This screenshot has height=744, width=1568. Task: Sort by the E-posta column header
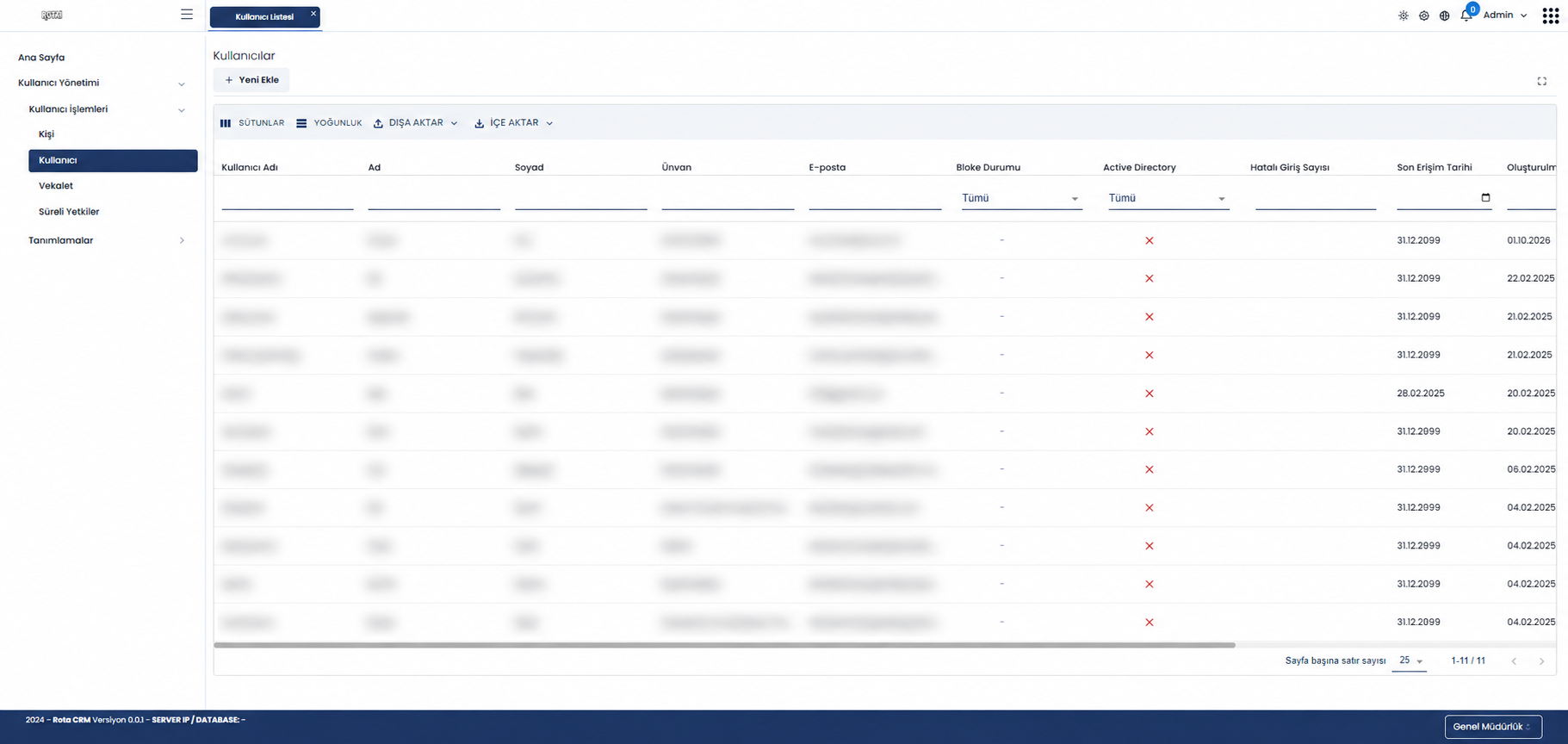click(x=827, y=167)
